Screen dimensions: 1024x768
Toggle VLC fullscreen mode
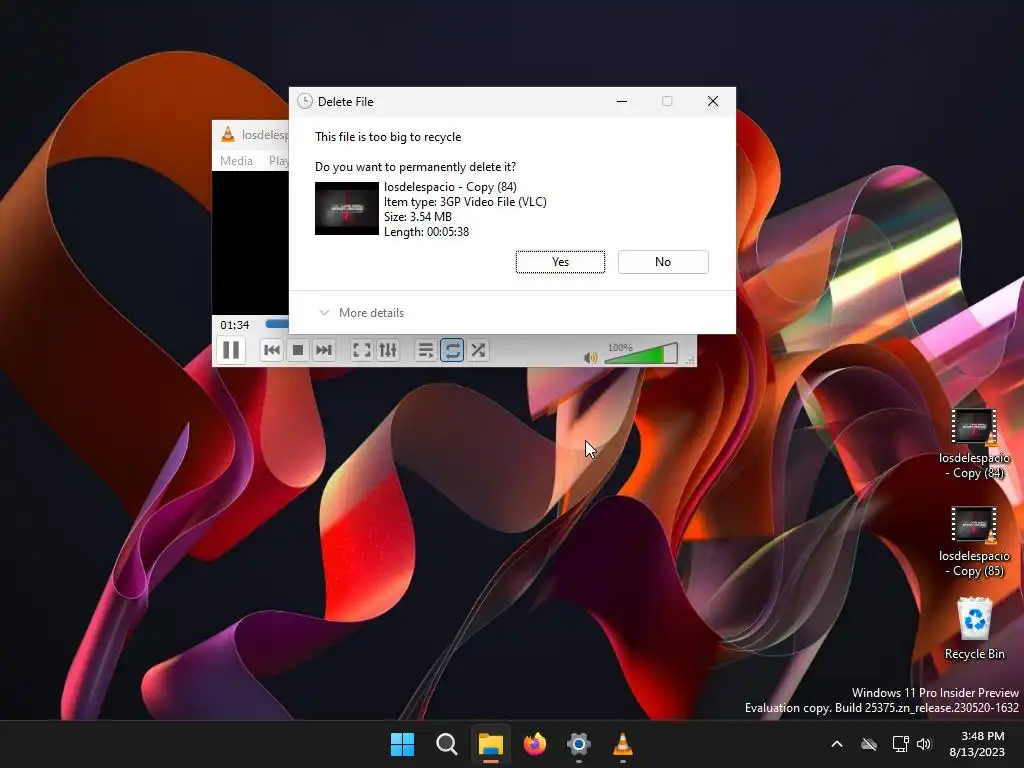362,351
